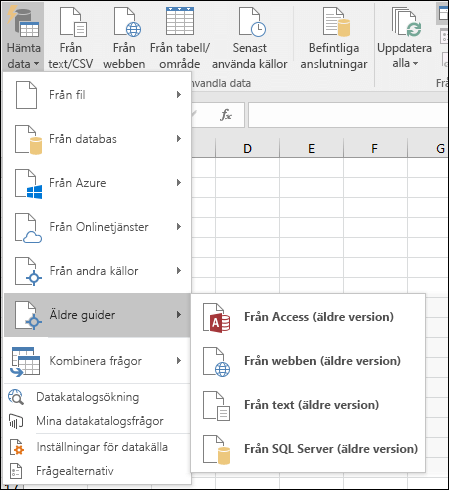Expand the Från databas submenu arrow
This screenshot has height=490, width=449.
point(179,139)
